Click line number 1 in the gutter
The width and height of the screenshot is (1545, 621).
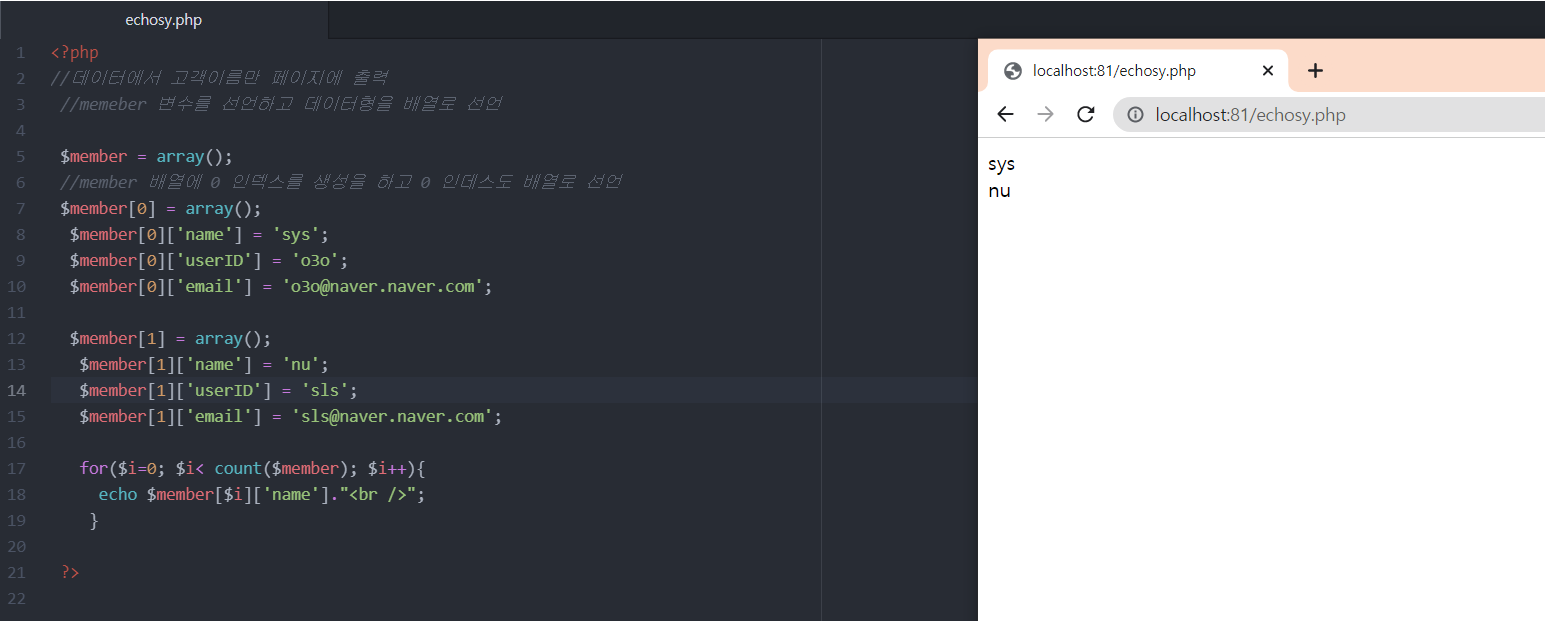(21, 52)
